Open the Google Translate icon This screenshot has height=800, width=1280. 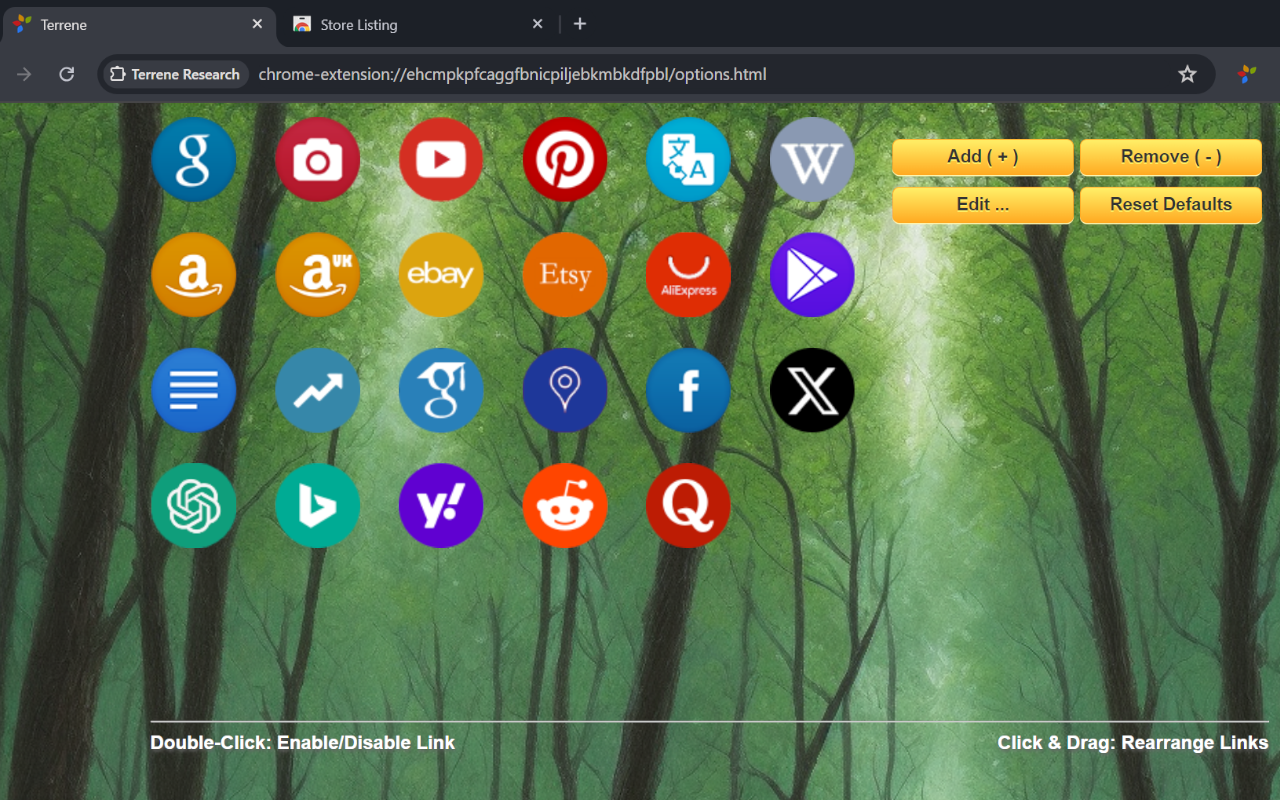[688, 160]
